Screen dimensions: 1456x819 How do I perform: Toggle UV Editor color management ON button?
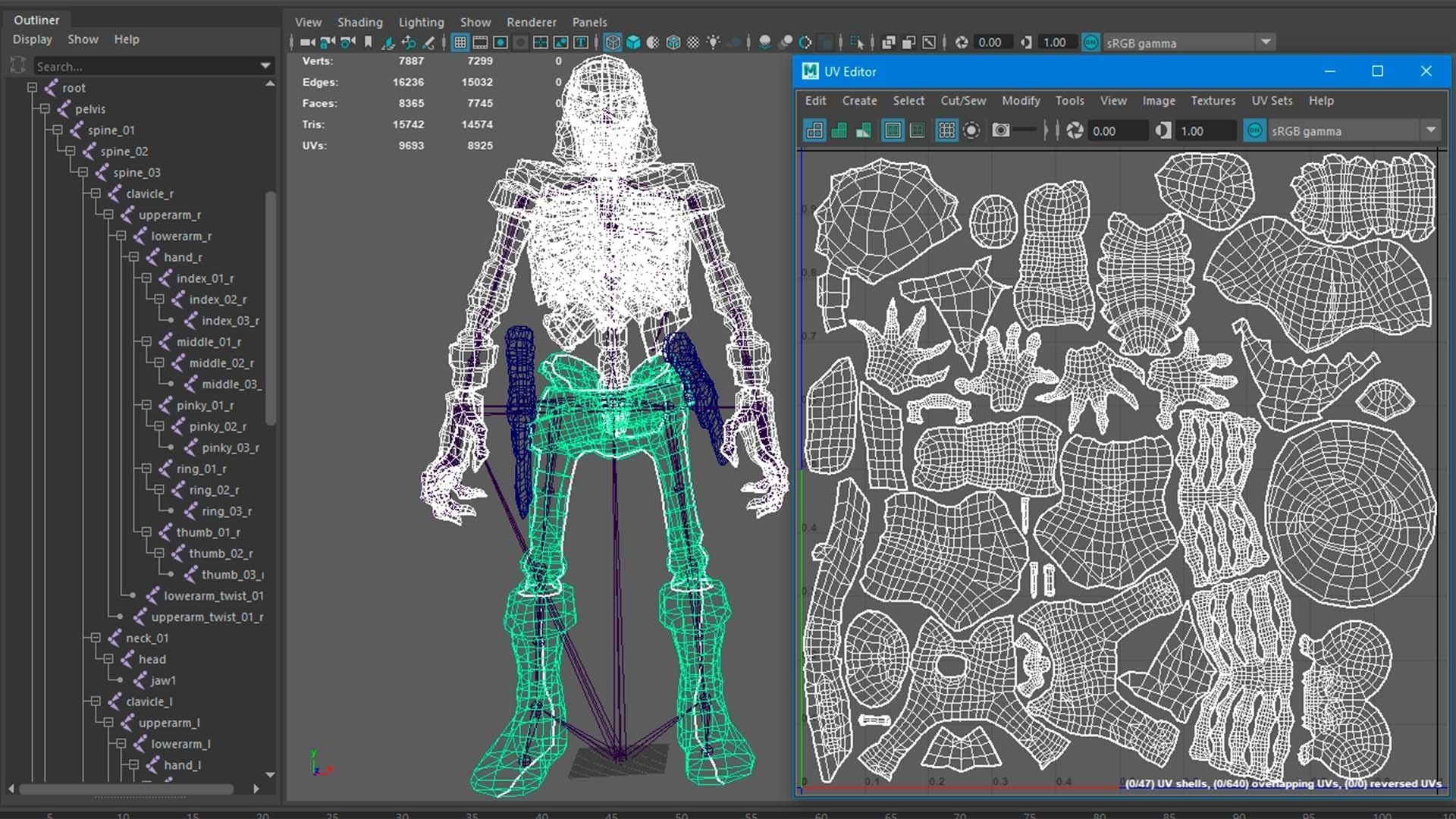1254,130
